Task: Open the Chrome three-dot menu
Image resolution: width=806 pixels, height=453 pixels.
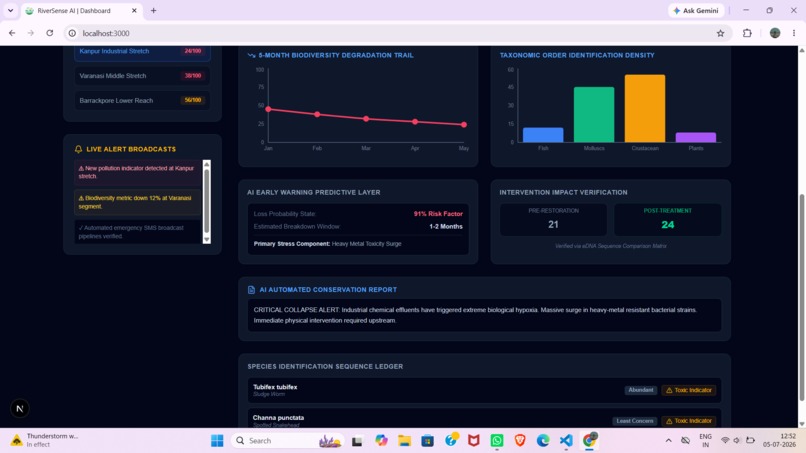Action: point(794,33)
